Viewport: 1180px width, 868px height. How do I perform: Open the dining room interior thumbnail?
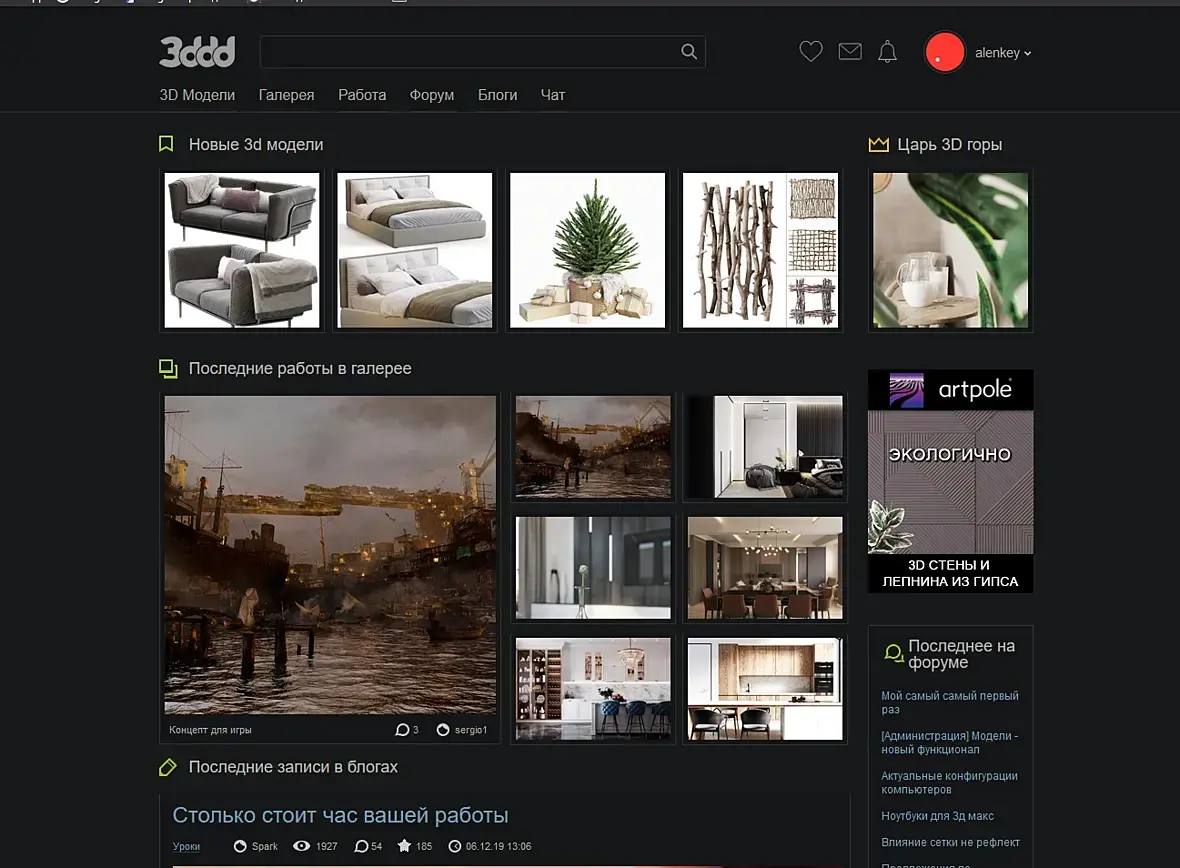[x=765, y=568]
